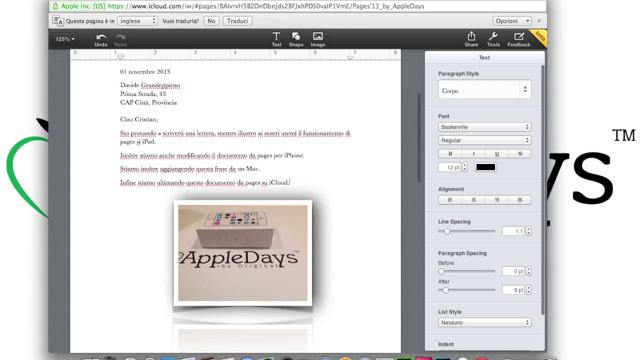
Task: Open the Opzioni dropdown in translation bar
Action: pyautogui.click(x=512, y=21)
